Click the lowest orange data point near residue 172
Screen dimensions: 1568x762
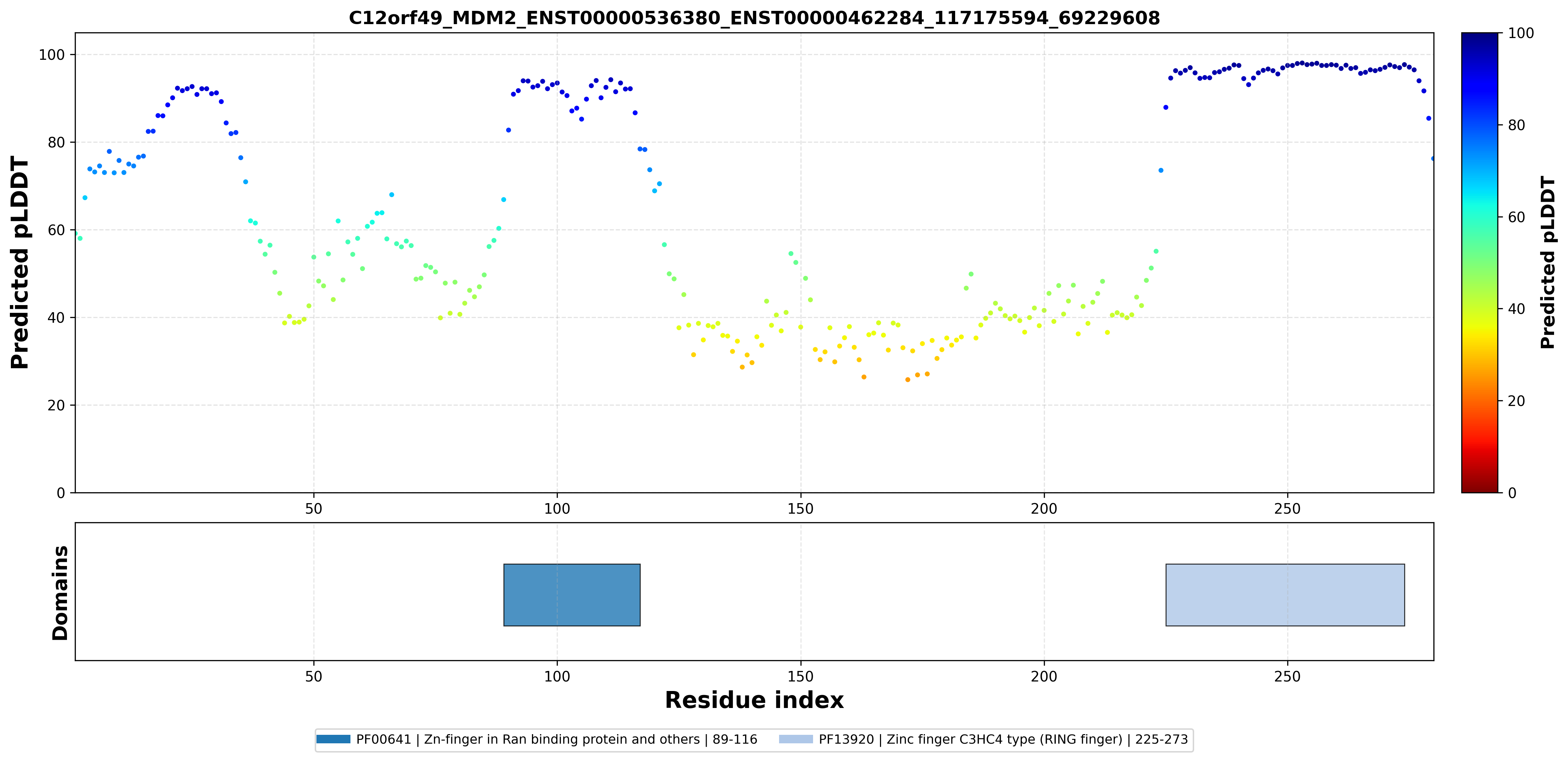coord(908,379)
